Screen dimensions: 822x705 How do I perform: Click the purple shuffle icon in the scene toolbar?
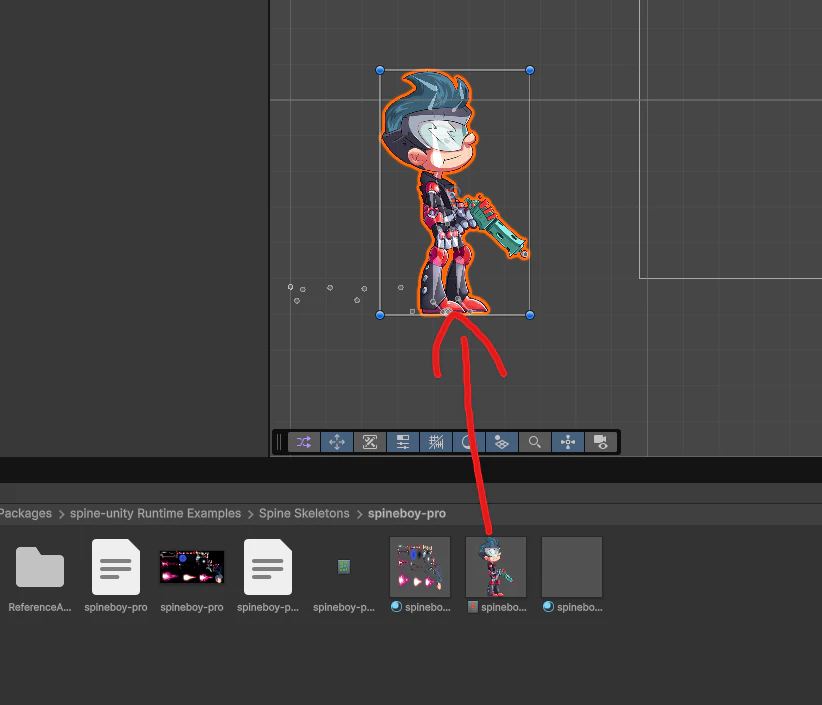pyautogui.click(x=304, y=442)
